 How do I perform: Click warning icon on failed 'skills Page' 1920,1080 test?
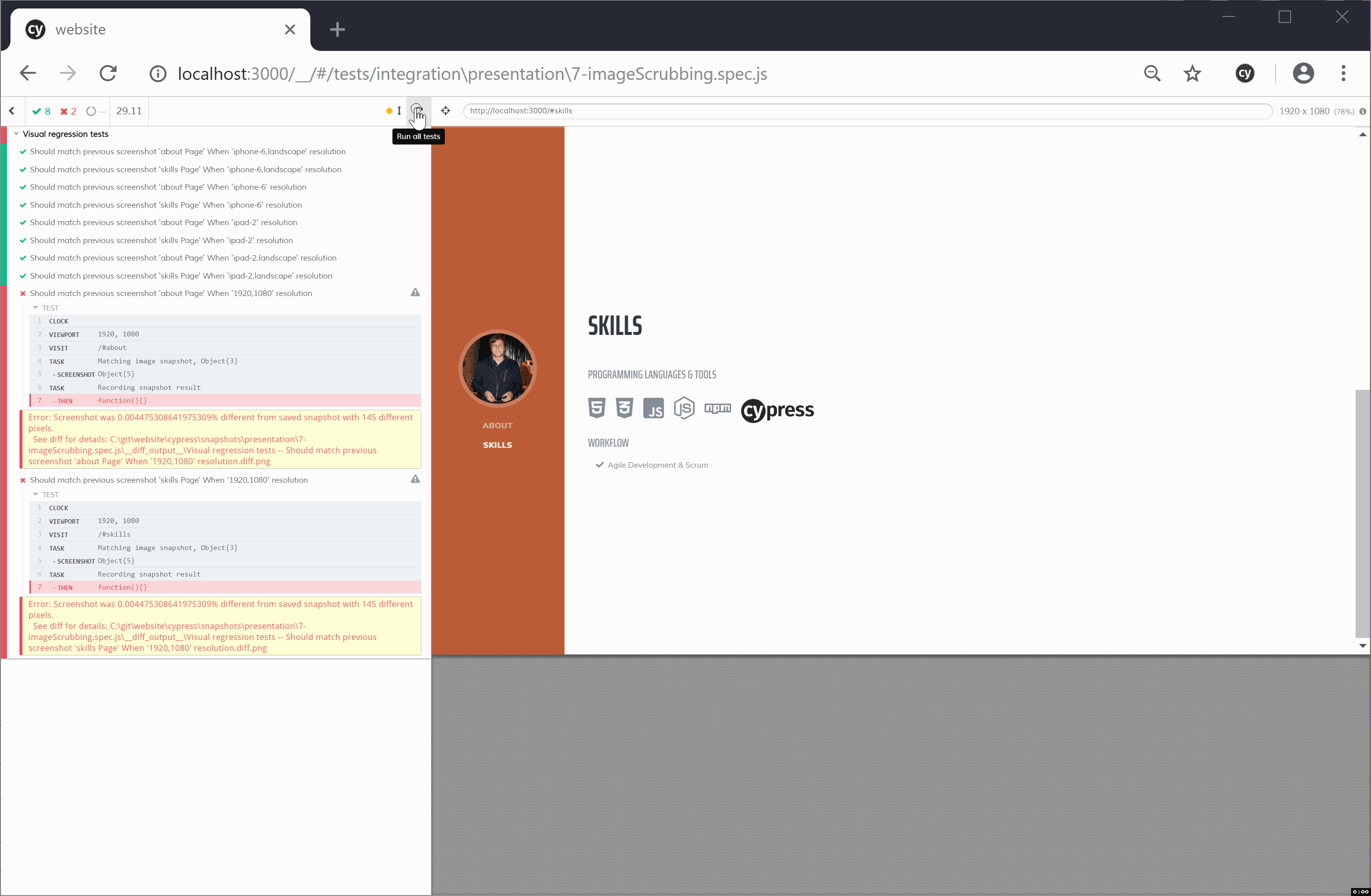click(x=415, y=479)
